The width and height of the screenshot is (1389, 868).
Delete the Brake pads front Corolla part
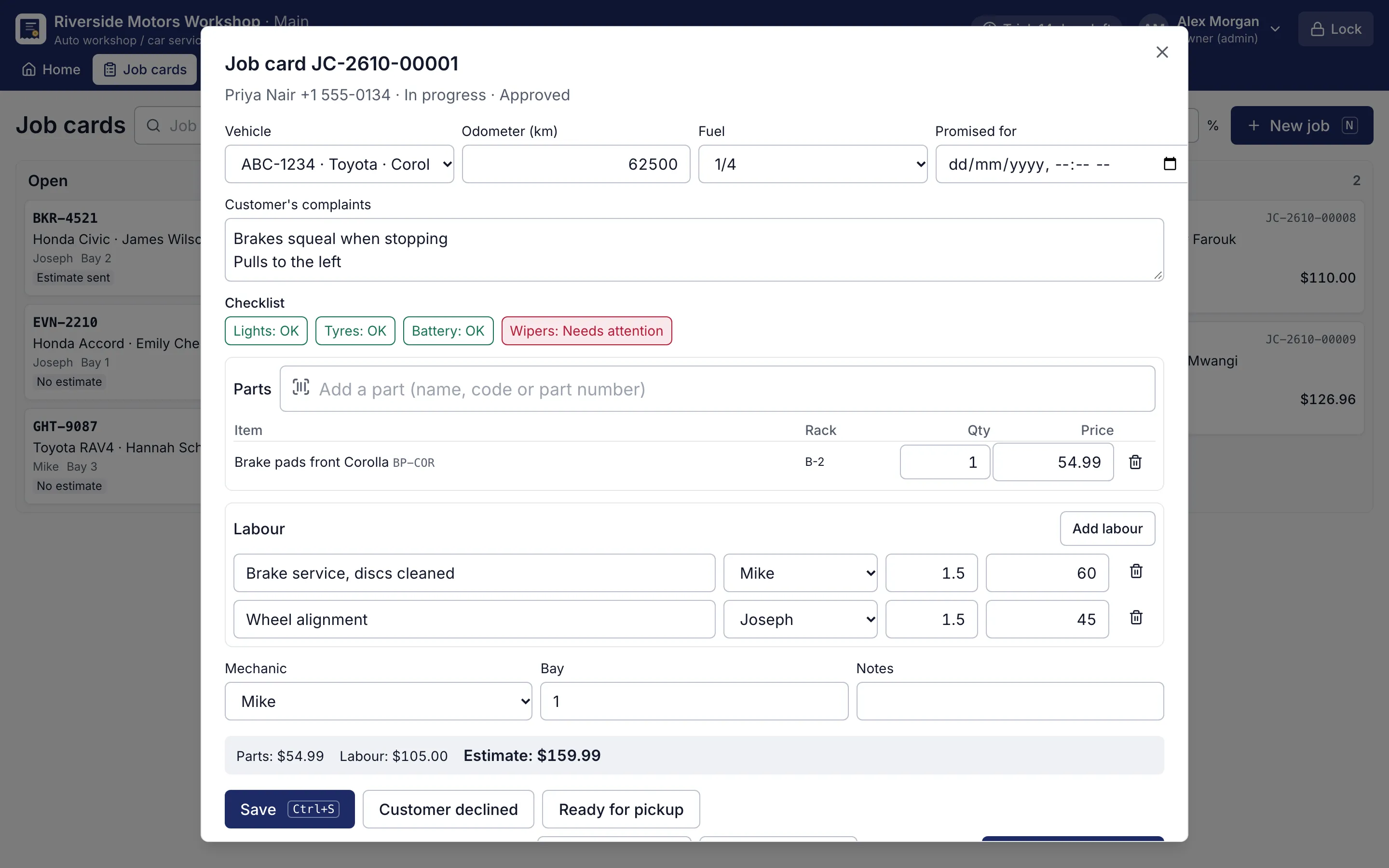(x=1135, y=462)
